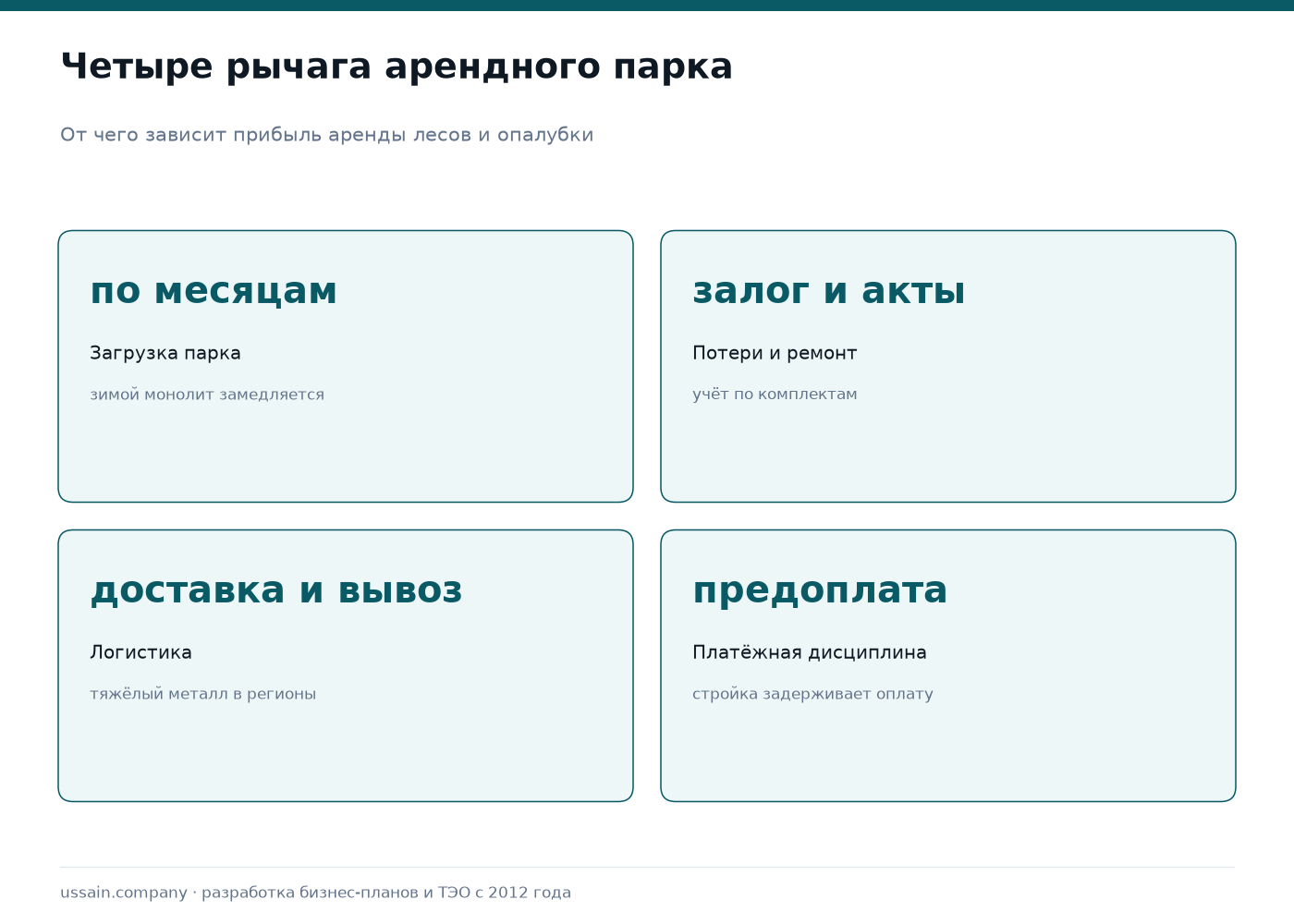The image size is (1294, 924).
Task: Select the "доставка и вывоз" card heading
Action: [276, 590]
